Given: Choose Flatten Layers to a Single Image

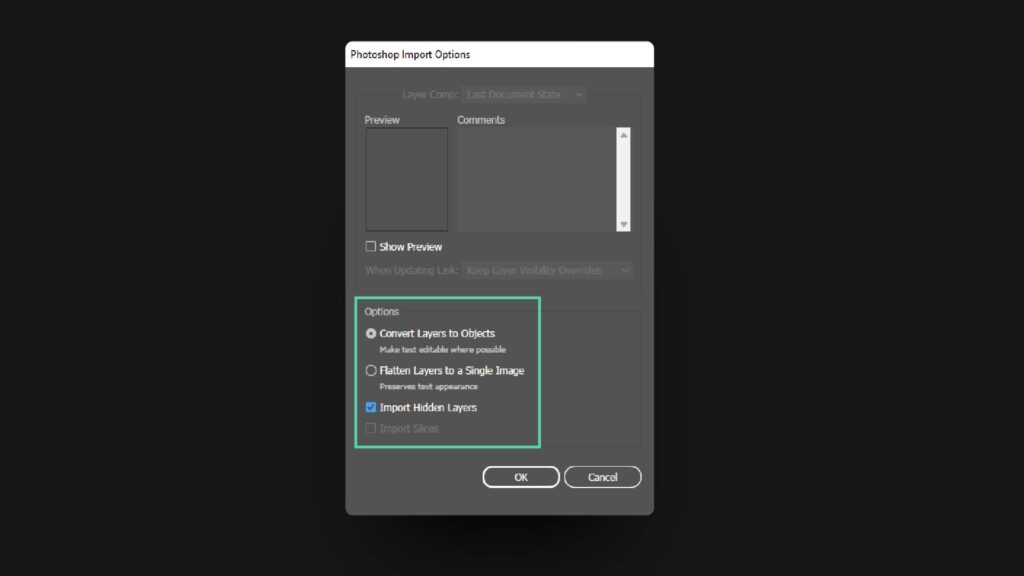Looking at the screenshot, I should coord(371,370).
